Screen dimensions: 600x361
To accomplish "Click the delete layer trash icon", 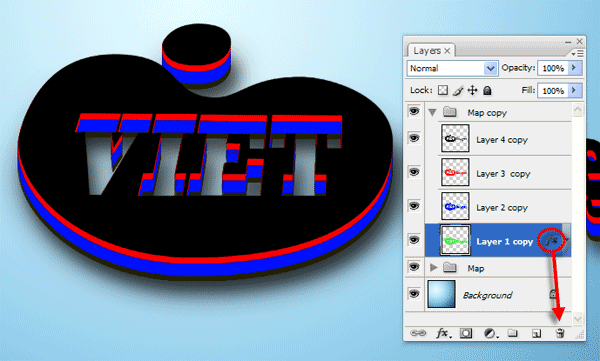I will pos(560,333).
